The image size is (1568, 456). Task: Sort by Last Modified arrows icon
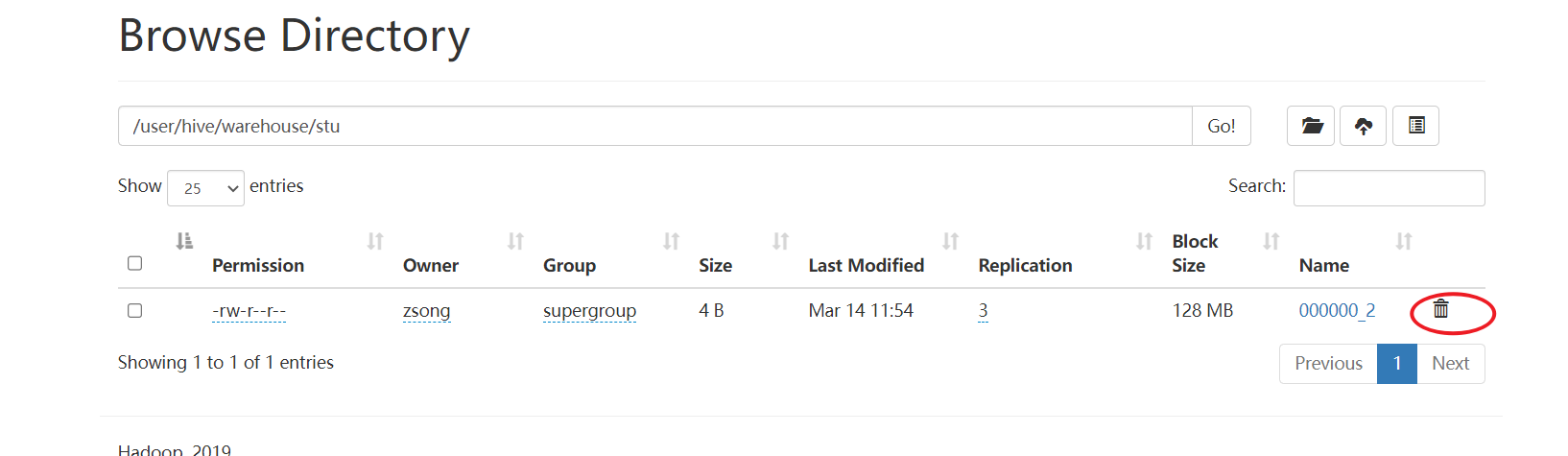950,241
